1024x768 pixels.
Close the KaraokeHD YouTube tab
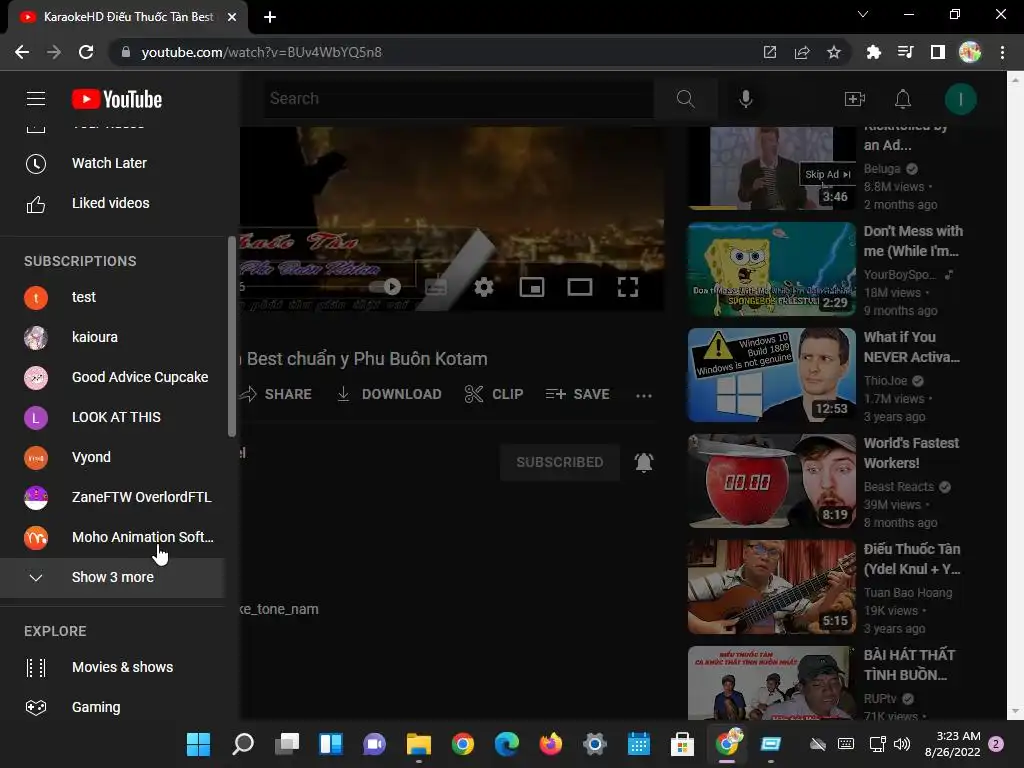coord(232,17)
